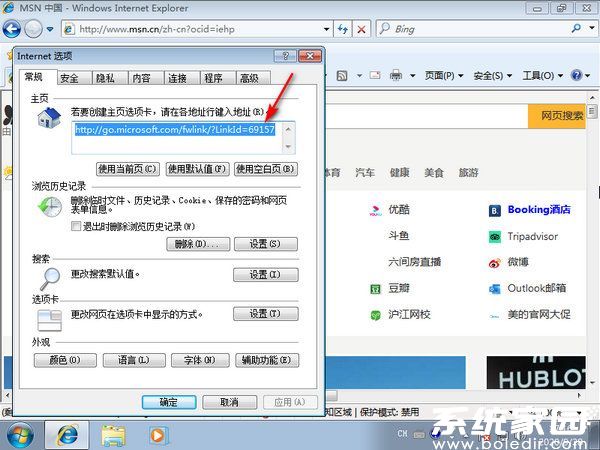The width and height of the screenshot is (600, 450).
Task: Open the Outlook邮箱 link
Action: (x=536, y=288)
